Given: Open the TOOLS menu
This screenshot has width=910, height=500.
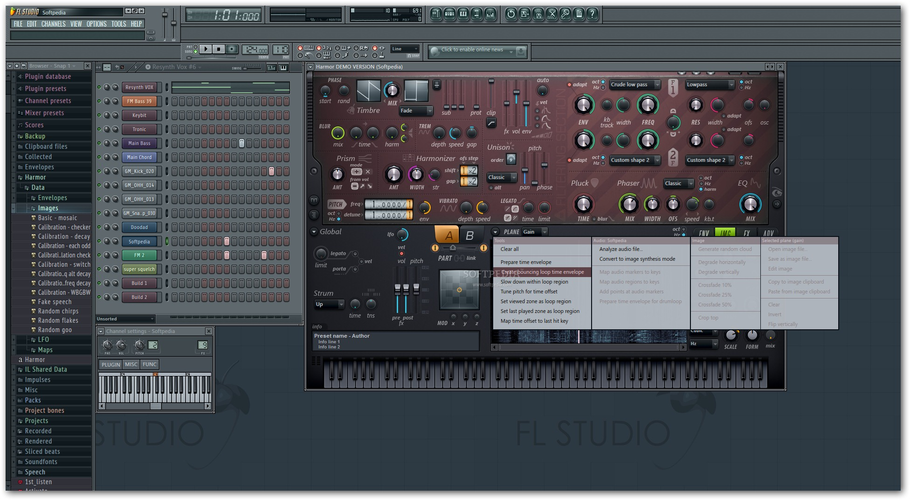Looking at the screenshot, I should coord(118,24).
